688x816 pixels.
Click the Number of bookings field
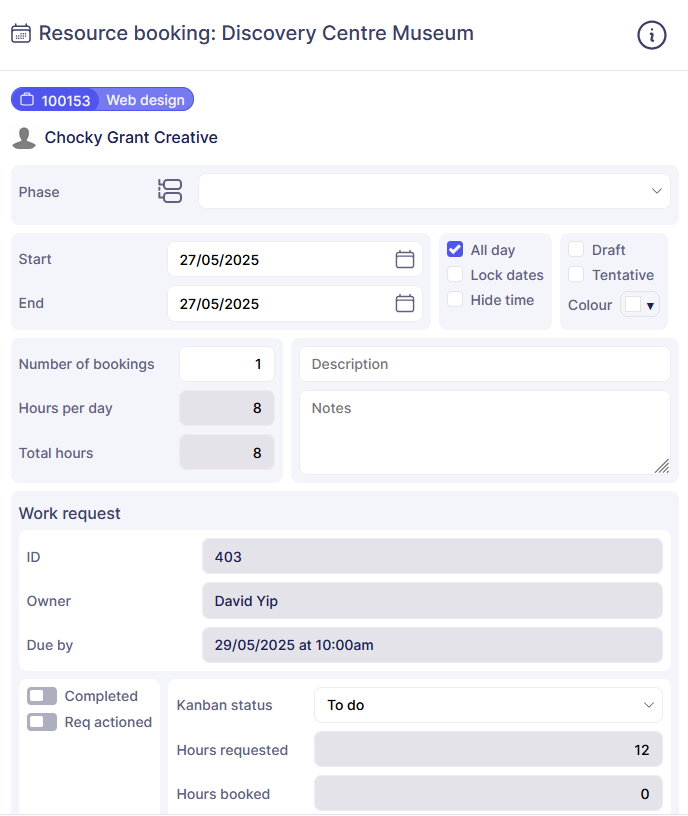227,364
